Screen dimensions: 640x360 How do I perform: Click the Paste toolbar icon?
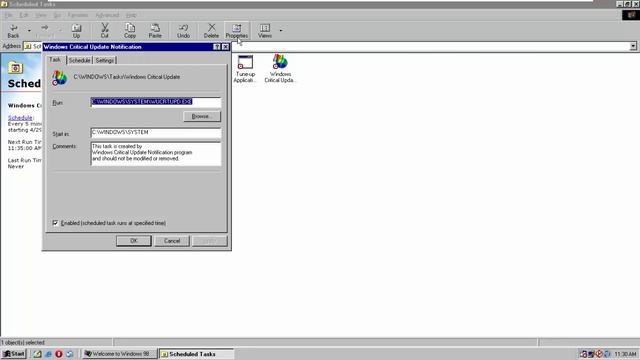pos(155,31)
